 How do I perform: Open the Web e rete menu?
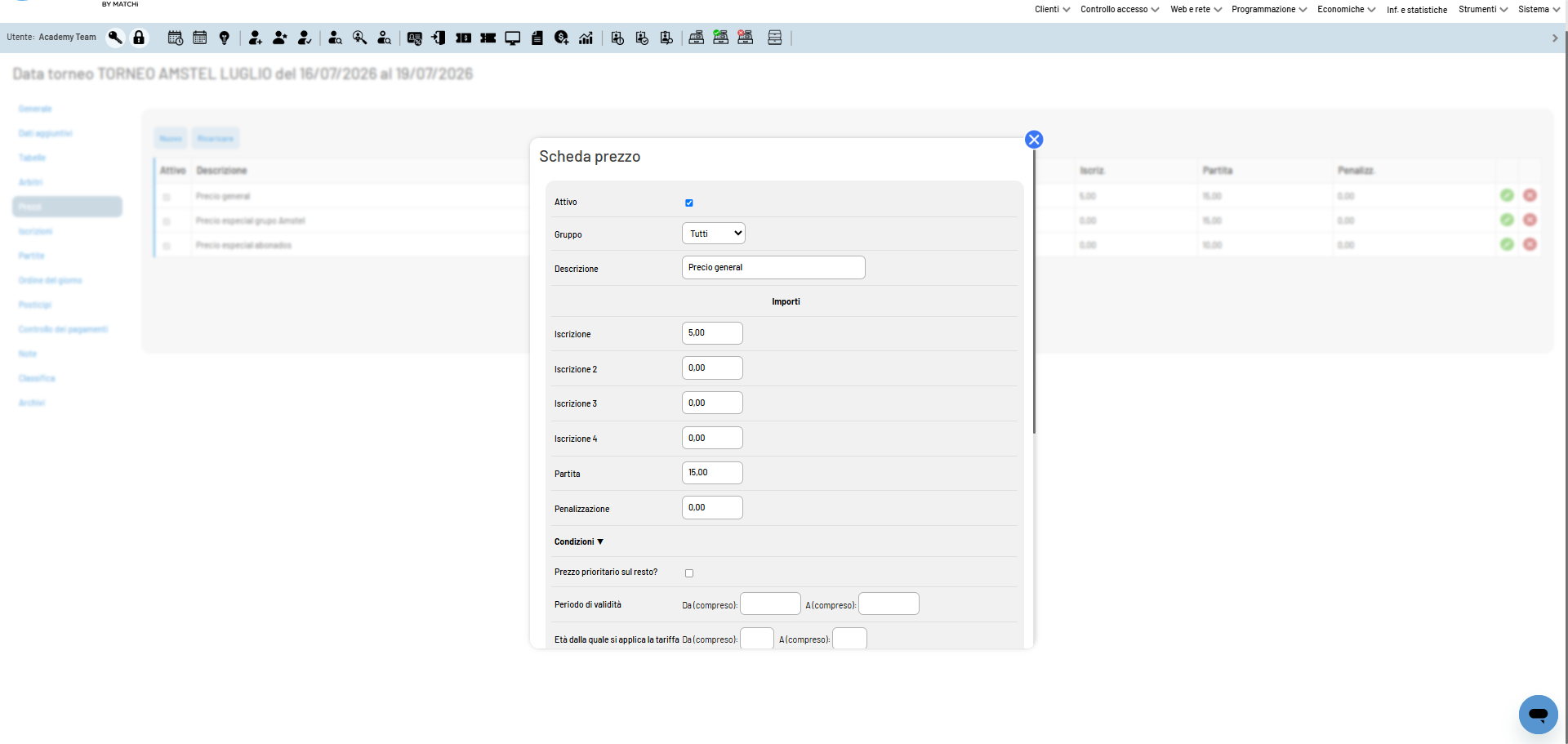tap(1196, 10)
